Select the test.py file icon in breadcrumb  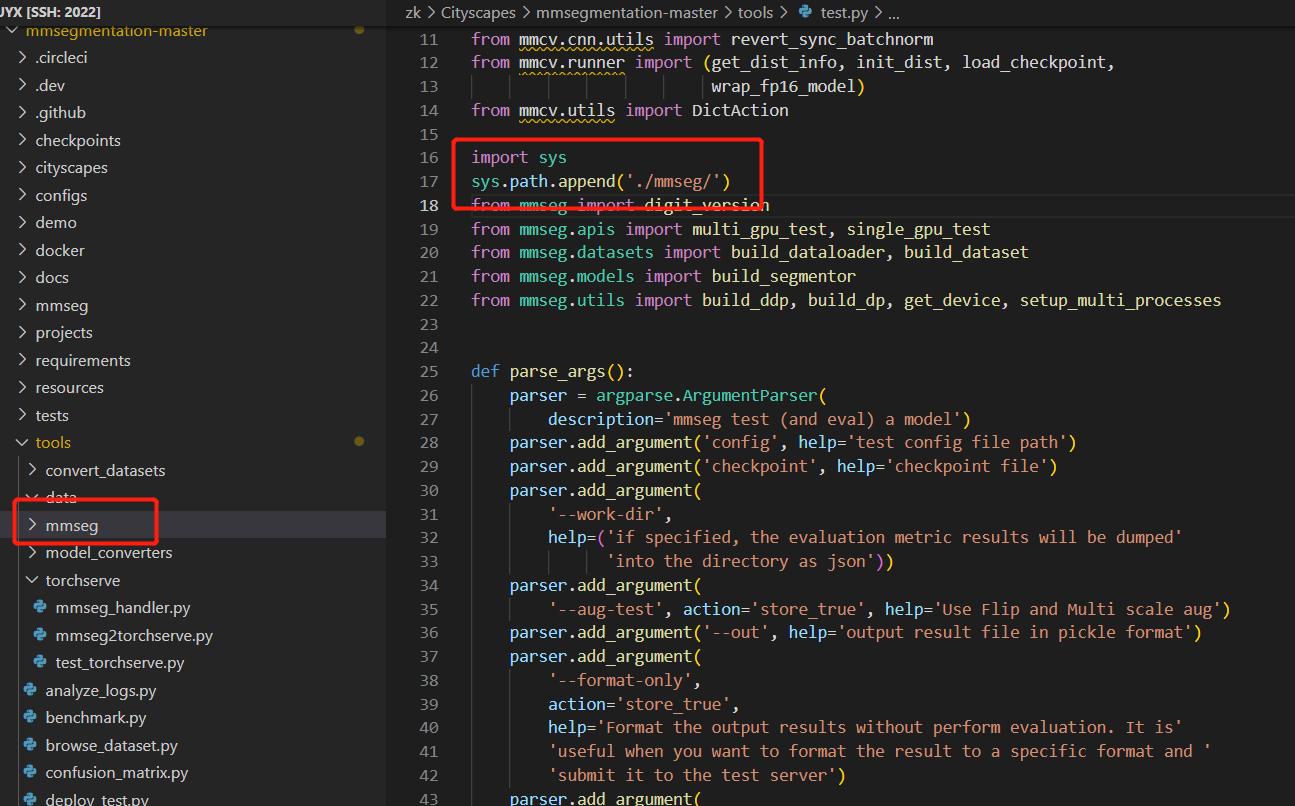(806, 13)
